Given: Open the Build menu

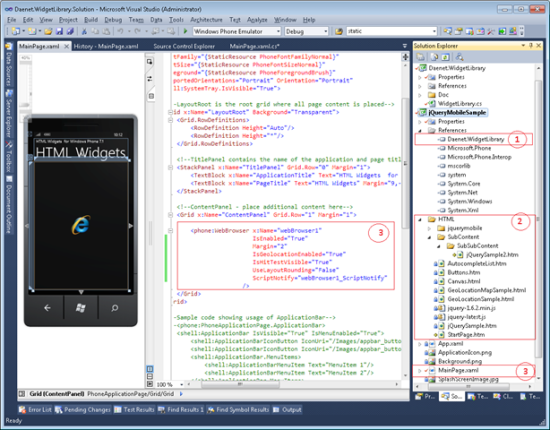Looking at the screenshot, I should (x=91, y=20).
